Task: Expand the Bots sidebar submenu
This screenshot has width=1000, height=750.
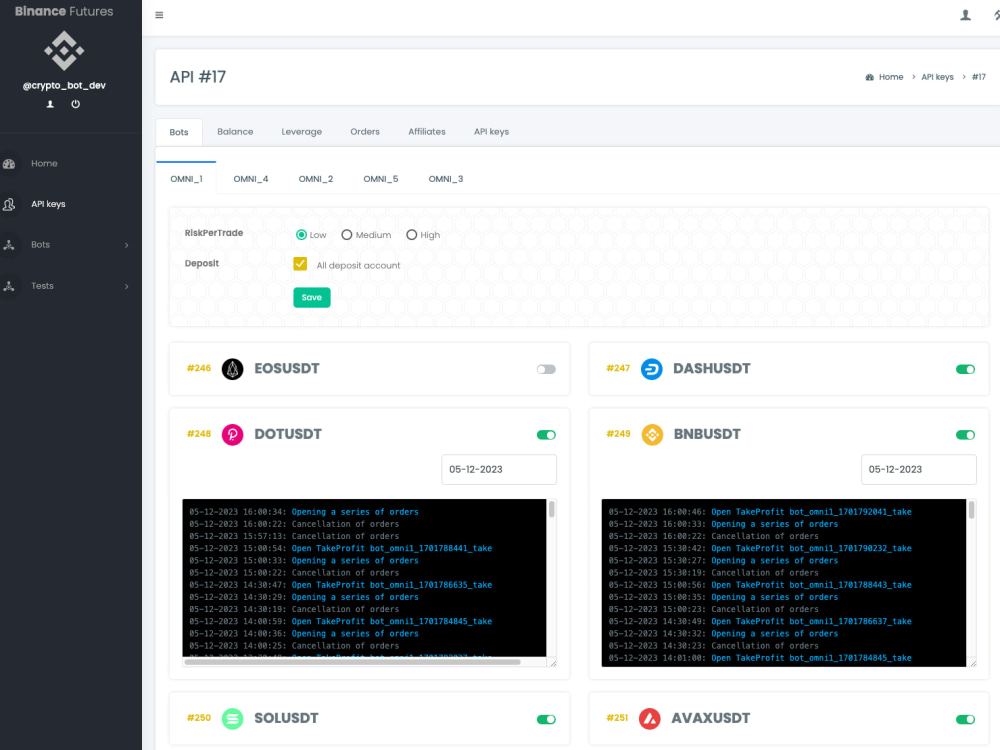Action: [126, 245]
